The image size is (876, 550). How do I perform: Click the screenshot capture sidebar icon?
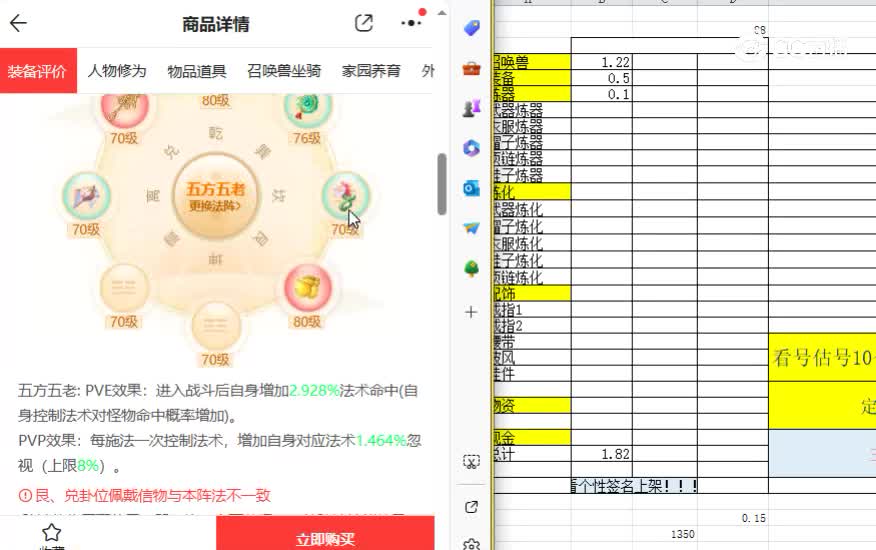coord(472,462)
